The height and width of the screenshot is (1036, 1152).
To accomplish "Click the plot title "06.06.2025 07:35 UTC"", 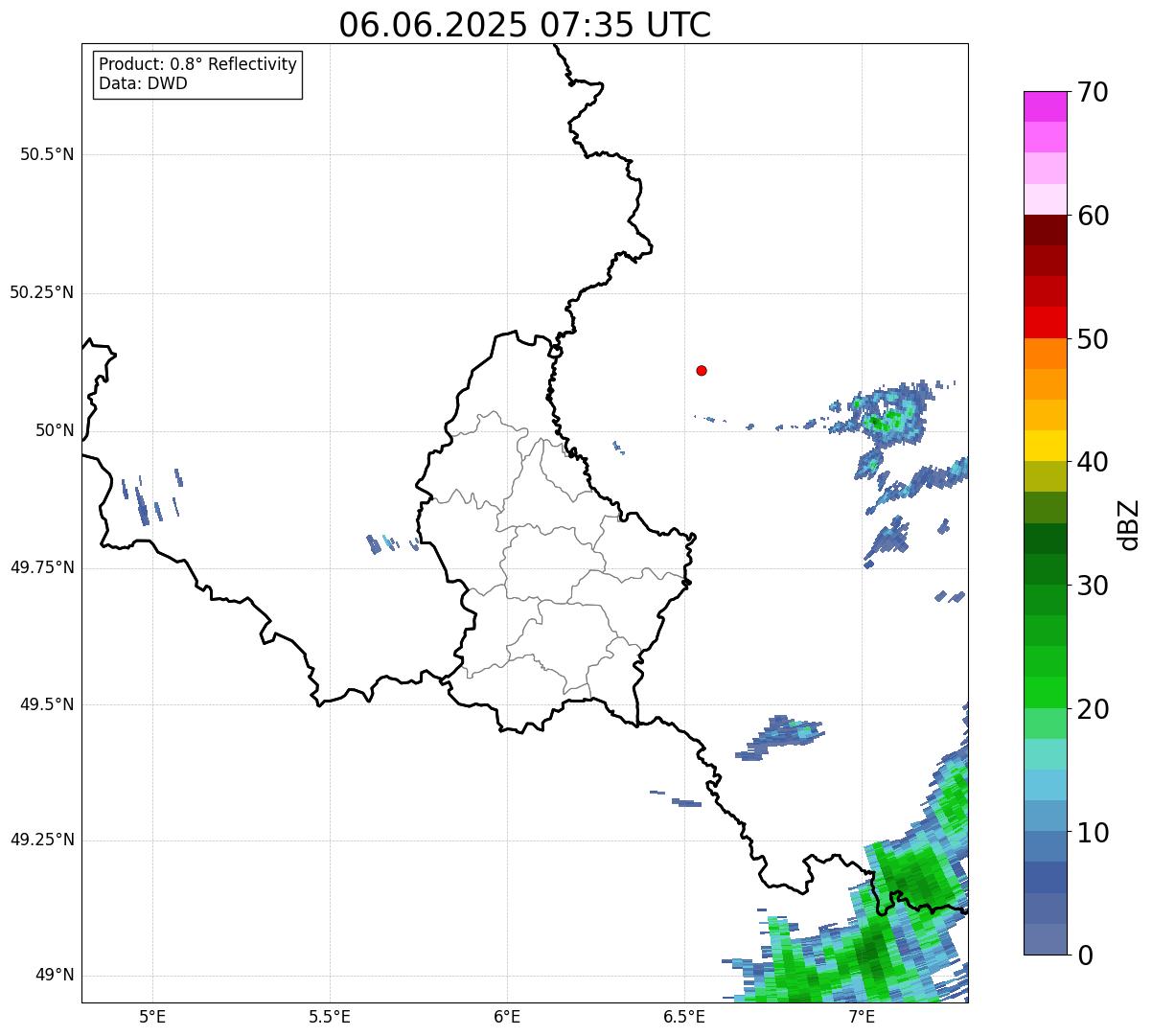I will pyautogui.click(x=525, y=25).
